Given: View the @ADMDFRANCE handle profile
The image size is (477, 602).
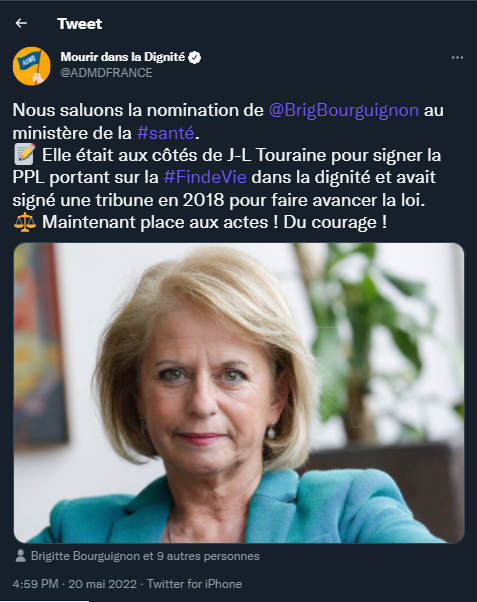Looking at the screenshot, I should tap(106, 73).
